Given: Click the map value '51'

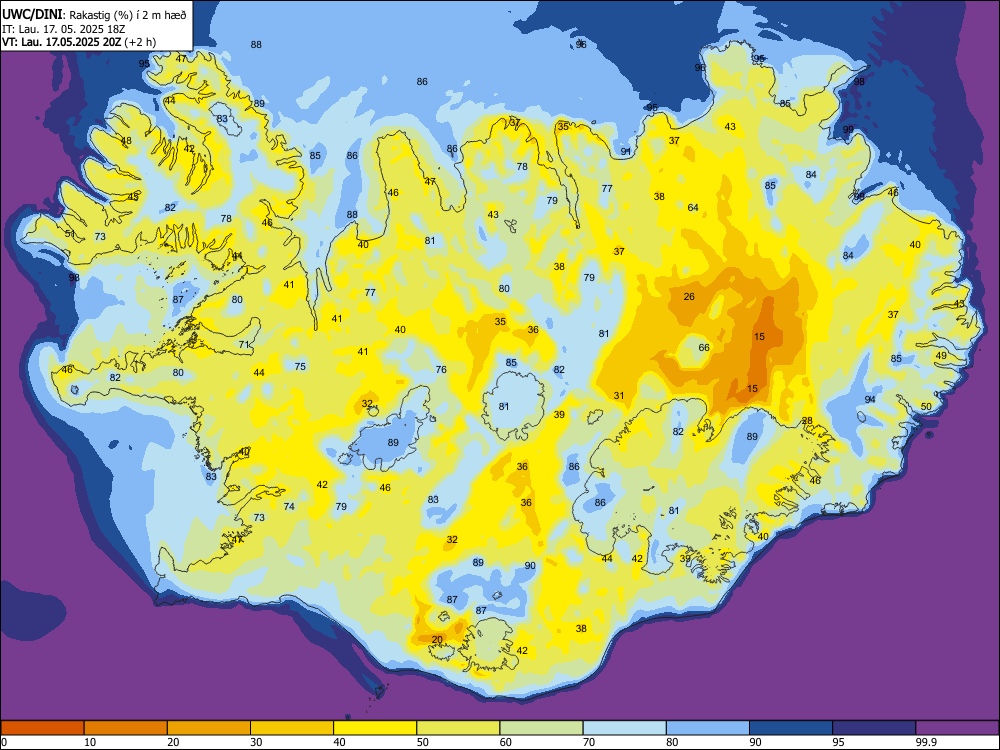Looking at the screenshot, I should [x=70, y=233].
